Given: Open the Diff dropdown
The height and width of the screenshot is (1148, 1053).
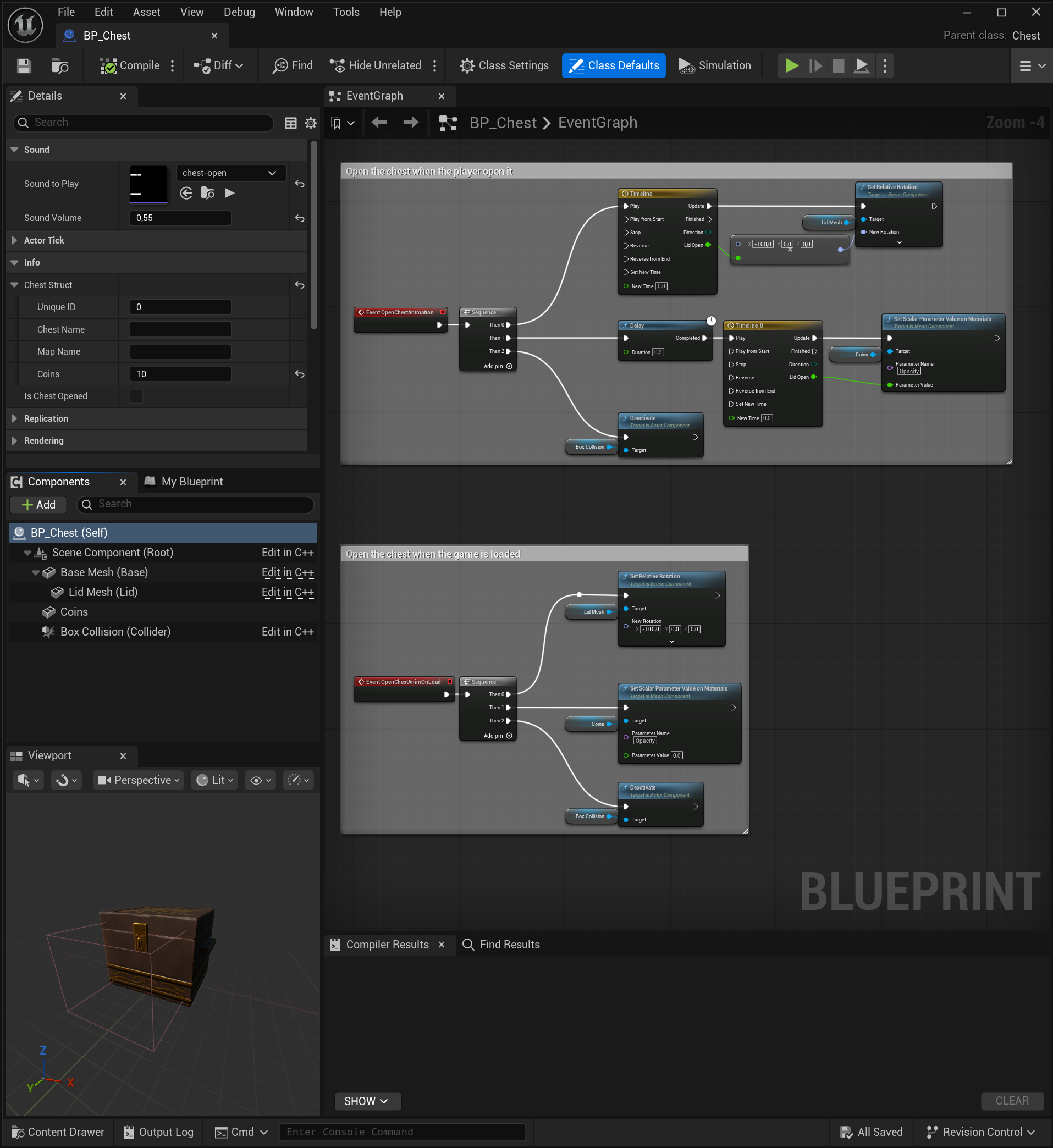Looking at the screenshot, I should pyautogui.click(x=219, y=65).
